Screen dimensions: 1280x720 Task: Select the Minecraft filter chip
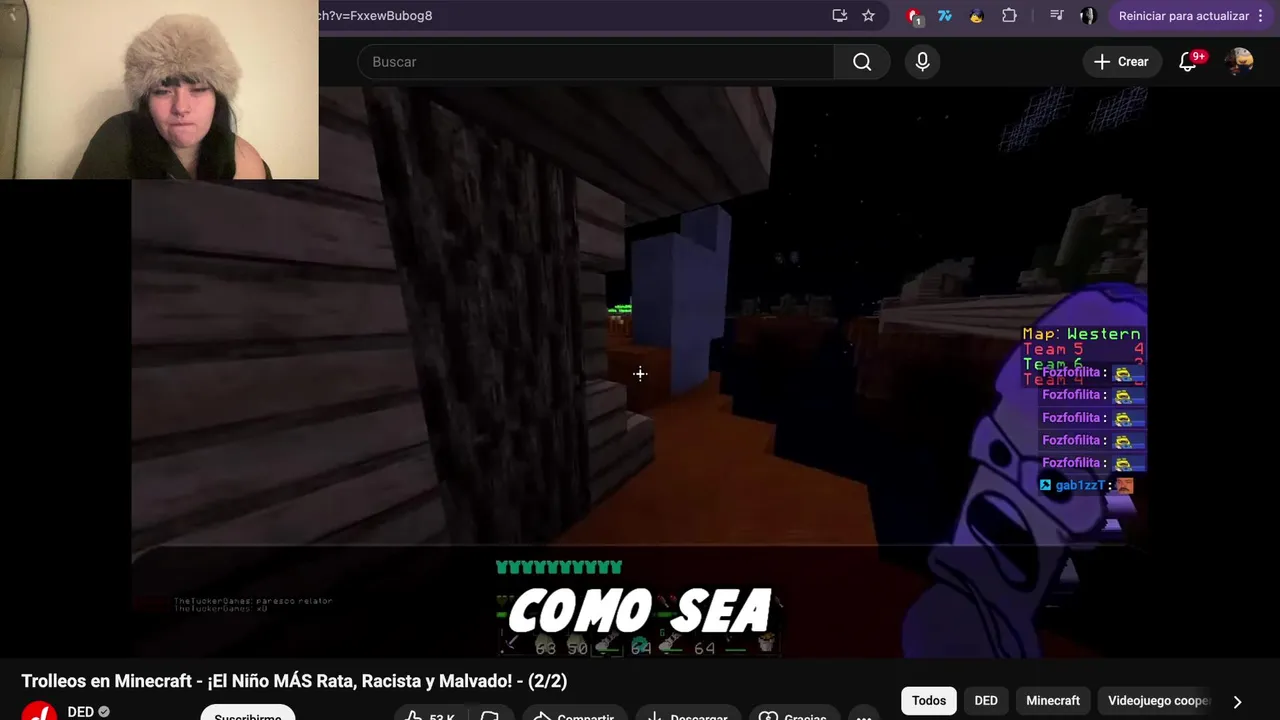coord(1053,701)
